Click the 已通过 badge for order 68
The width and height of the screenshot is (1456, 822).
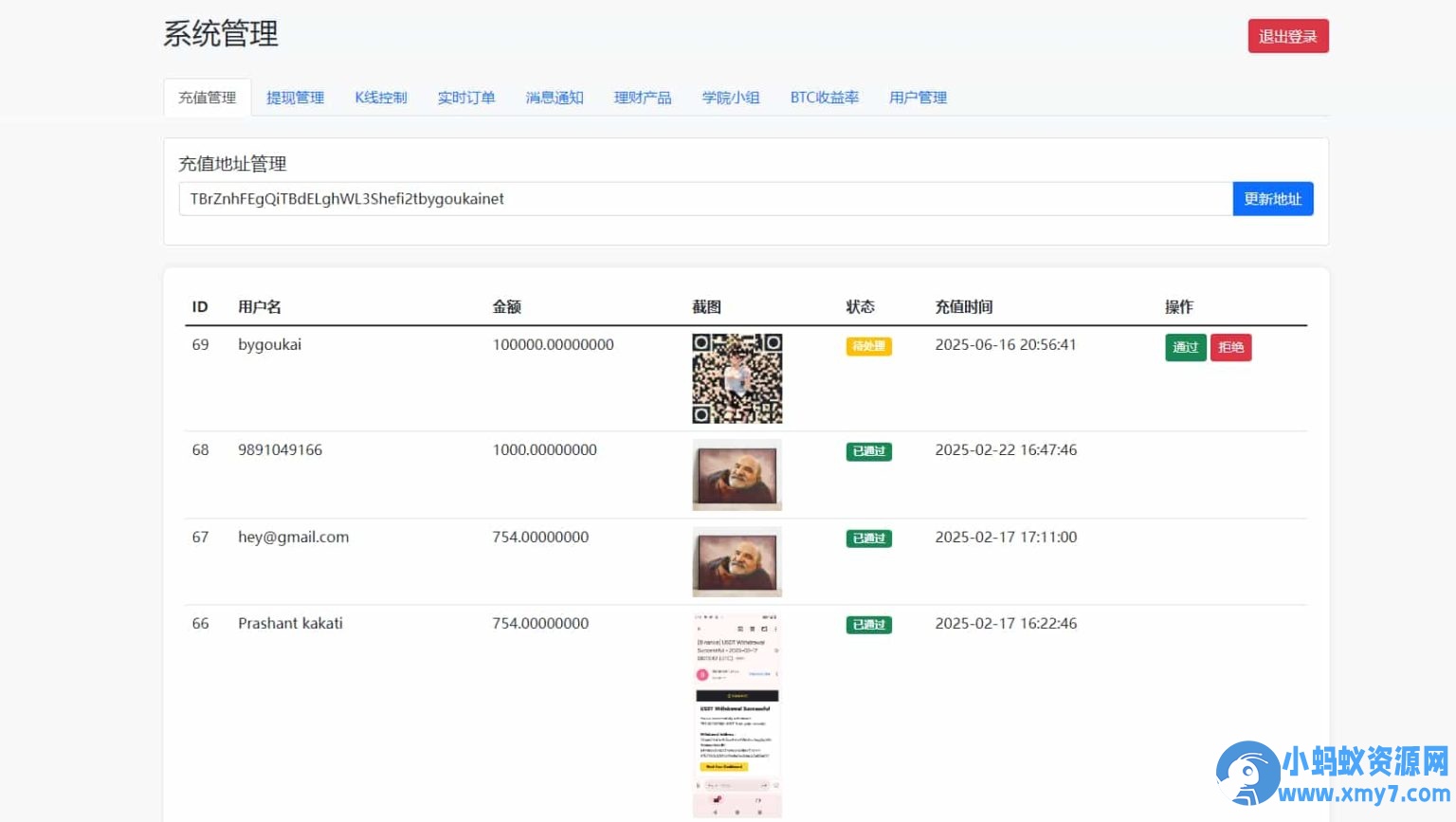tap(867, 451)
